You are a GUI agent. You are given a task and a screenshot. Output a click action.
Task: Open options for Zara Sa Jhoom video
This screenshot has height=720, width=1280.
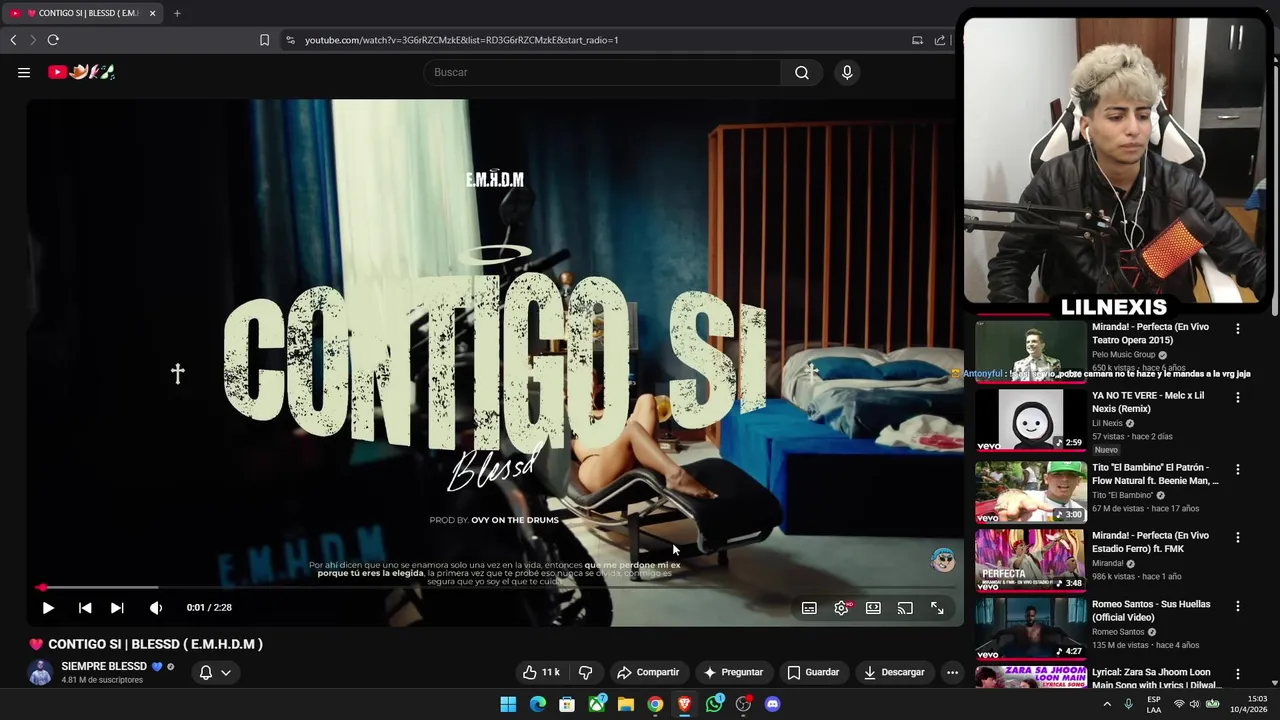coord(1238,674)
